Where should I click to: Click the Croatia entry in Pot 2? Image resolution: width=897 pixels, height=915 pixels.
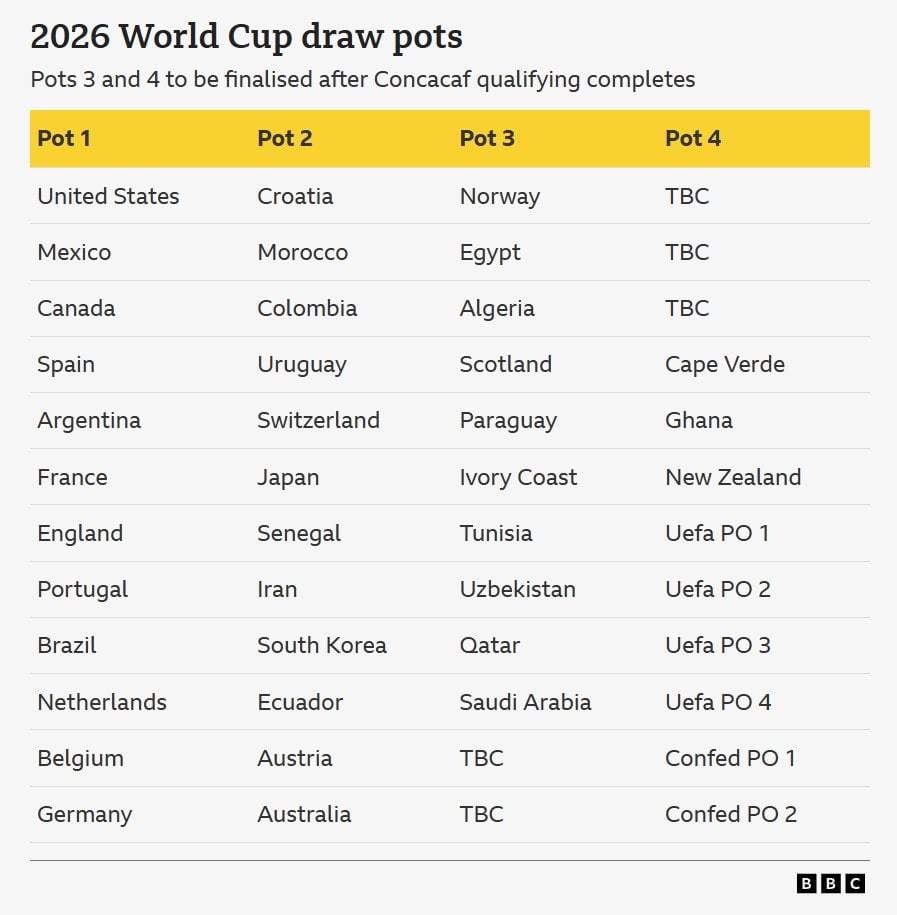[x=295, y=196]
